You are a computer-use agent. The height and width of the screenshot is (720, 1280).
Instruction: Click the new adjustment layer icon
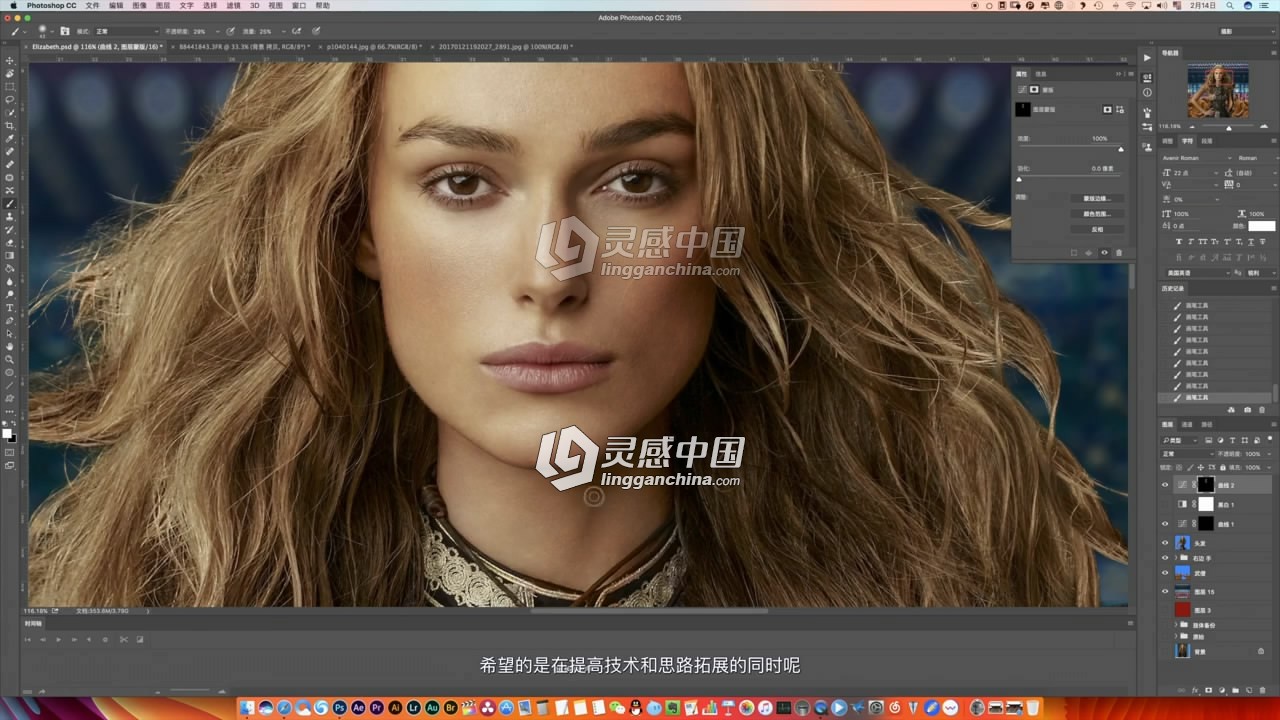[x=1221, y=690]
